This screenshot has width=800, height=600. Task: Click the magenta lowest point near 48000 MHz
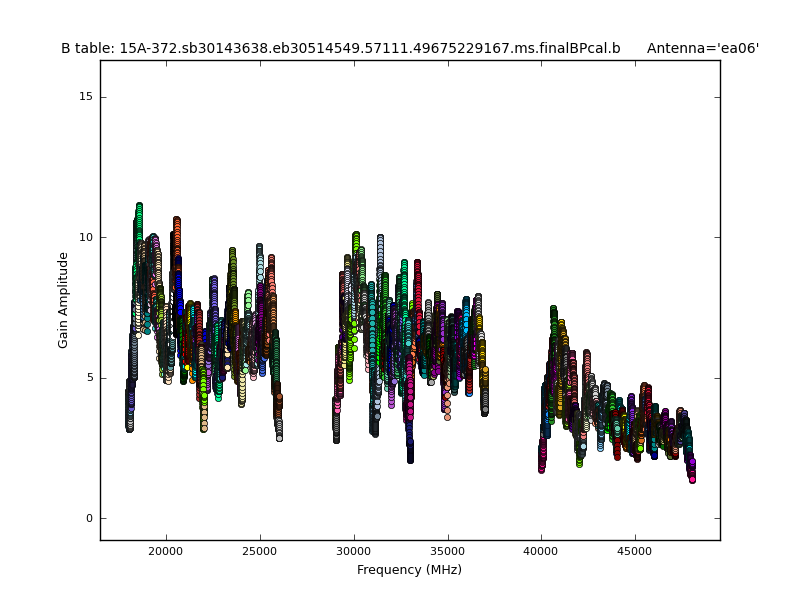point(692,479)
